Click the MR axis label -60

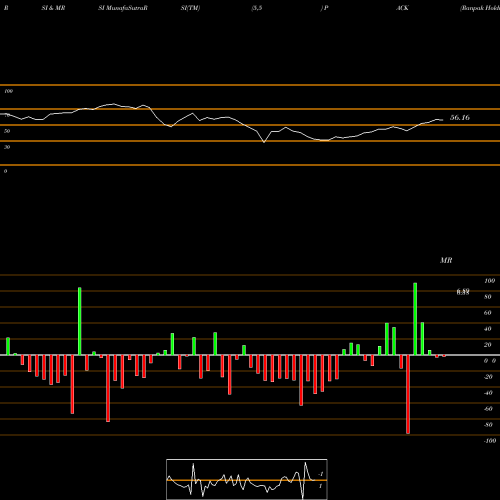pos(488,409)
